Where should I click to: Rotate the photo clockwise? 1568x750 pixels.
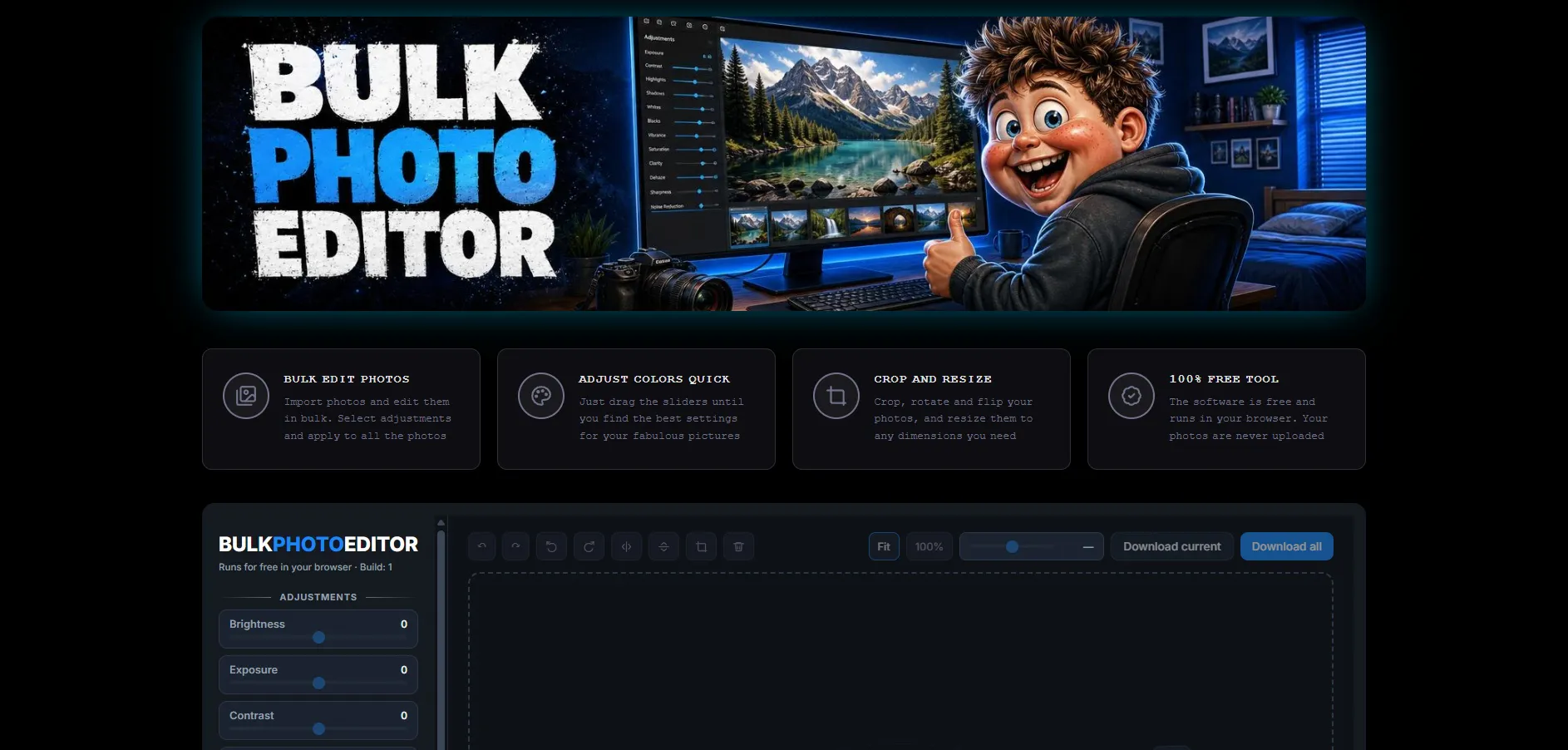(589, 546)
